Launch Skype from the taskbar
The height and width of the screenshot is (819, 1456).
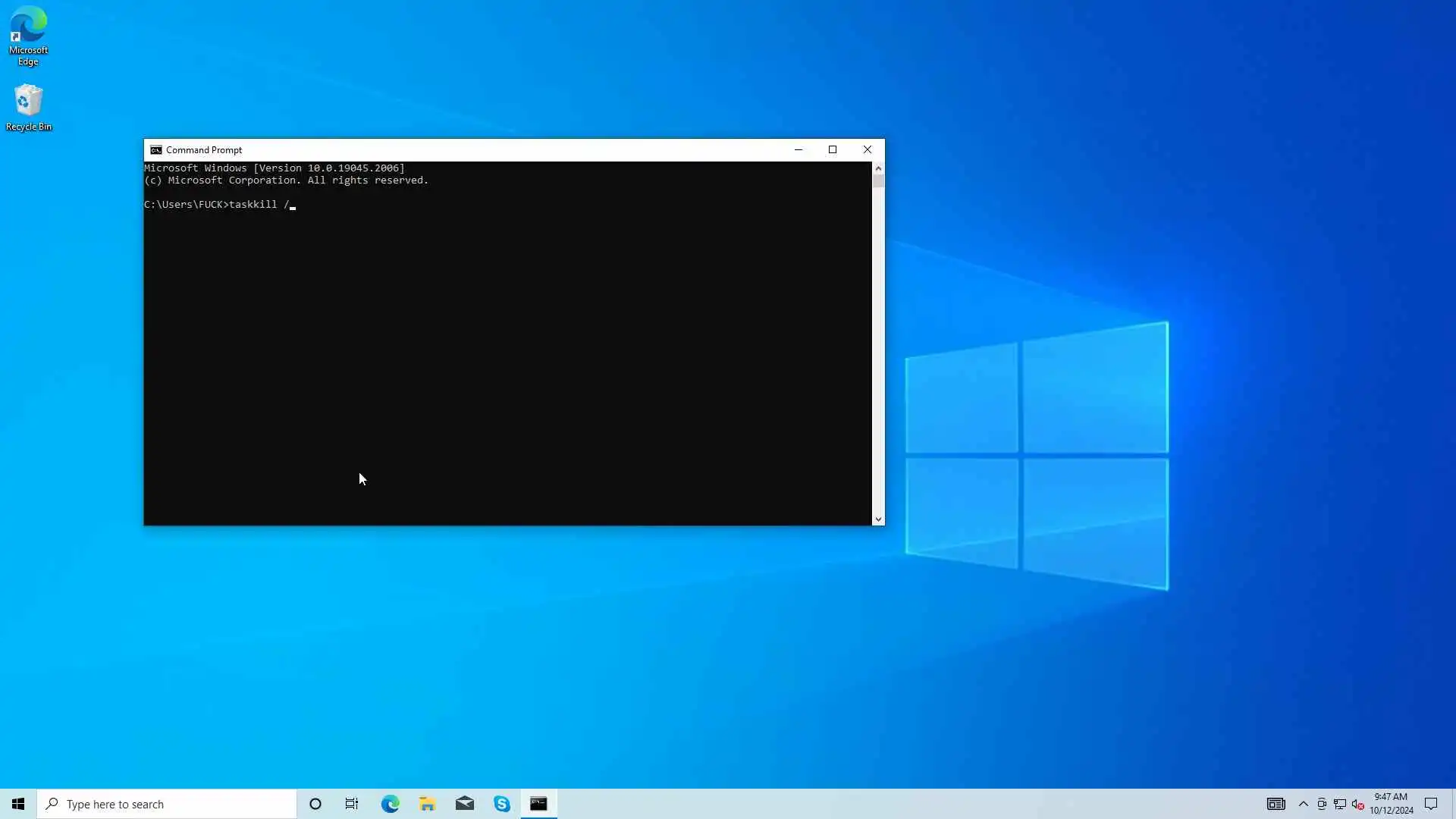coord(502,804)
